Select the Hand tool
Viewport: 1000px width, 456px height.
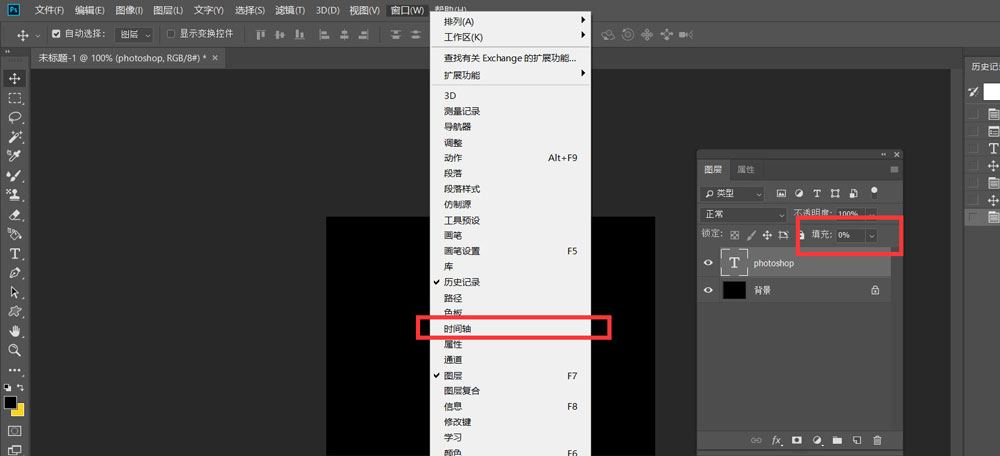click(14, 330)
